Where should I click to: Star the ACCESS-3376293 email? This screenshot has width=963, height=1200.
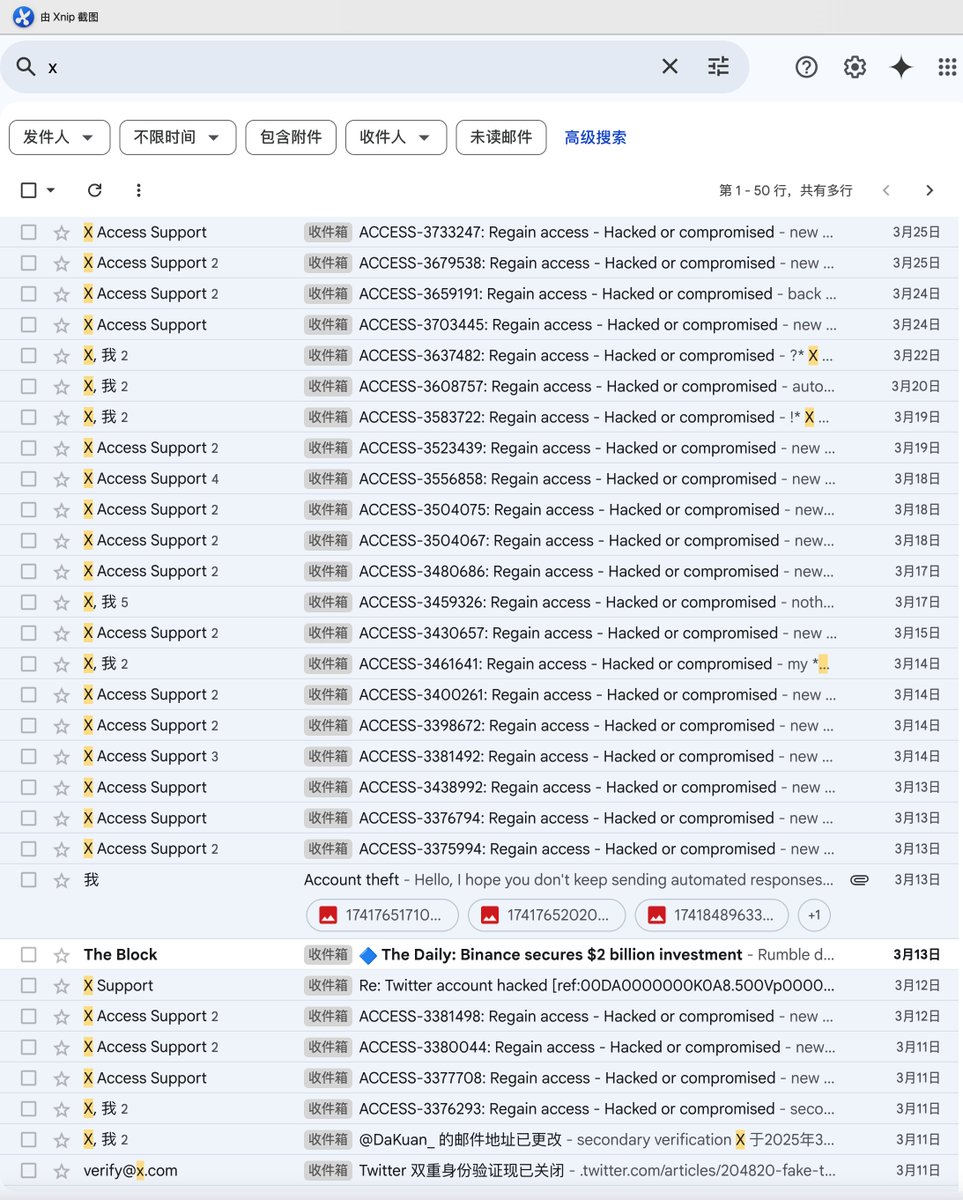pyautogui.click(x=62, y=1109)
